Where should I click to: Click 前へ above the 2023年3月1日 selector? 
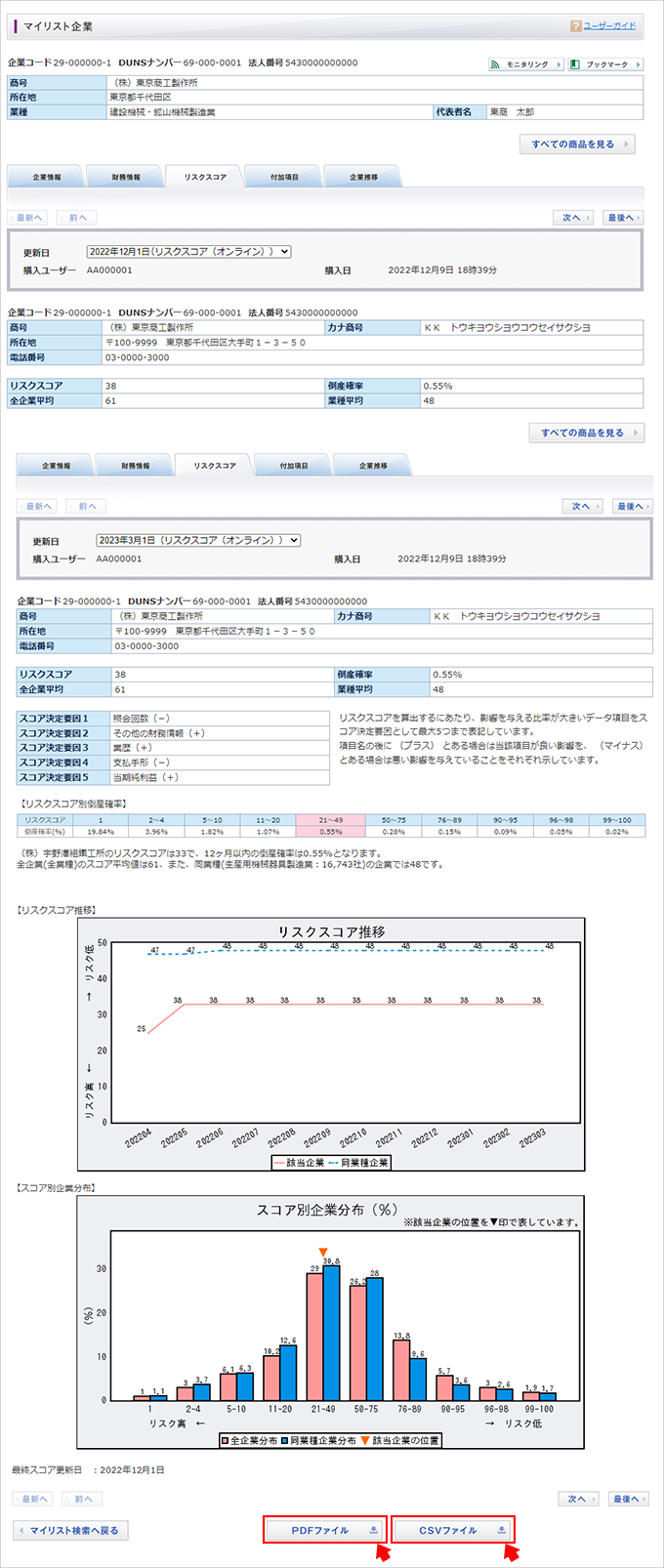[x=86, y=506]
